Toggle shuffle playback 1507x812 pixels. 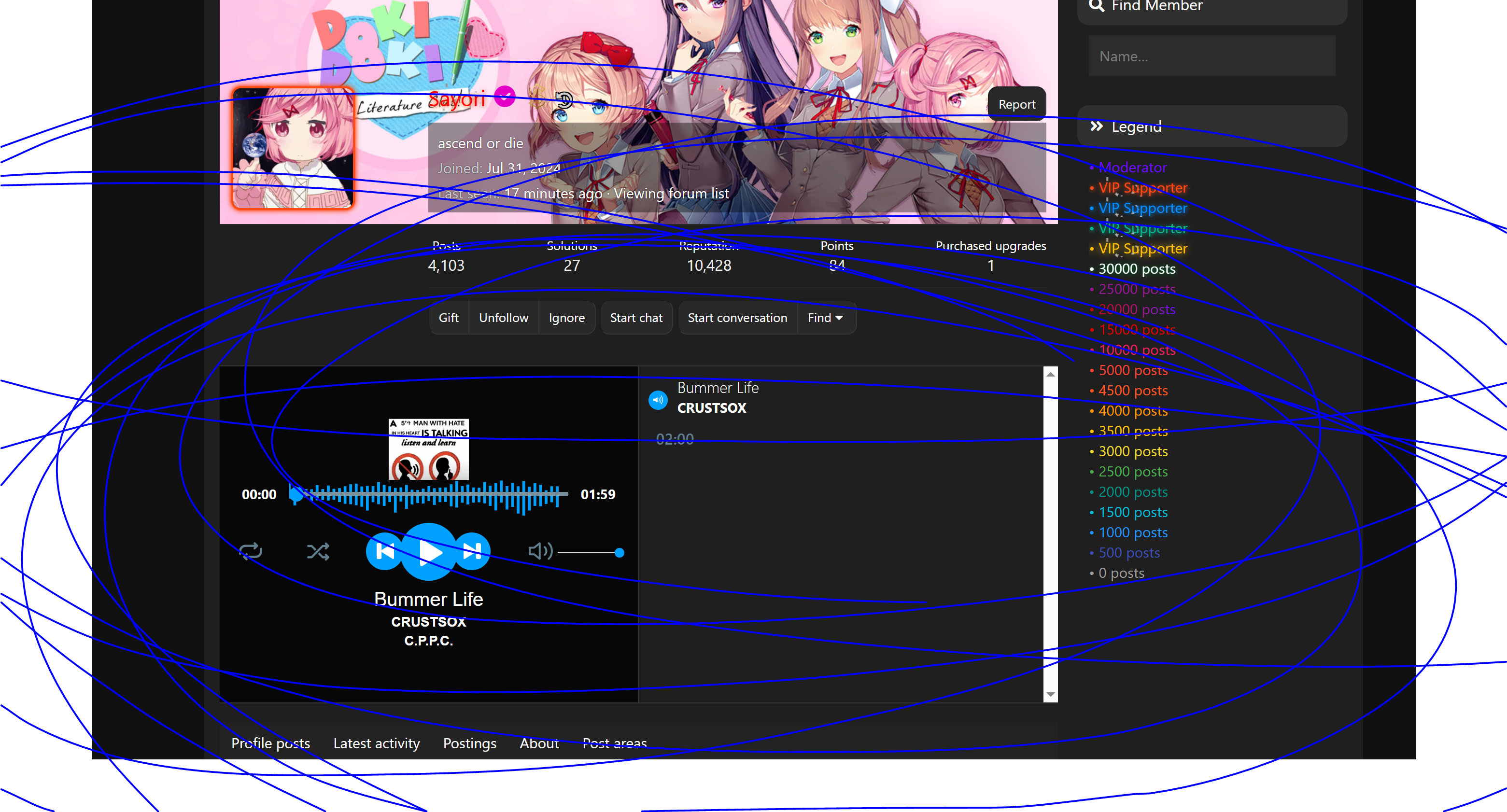[x=318, y=551]
